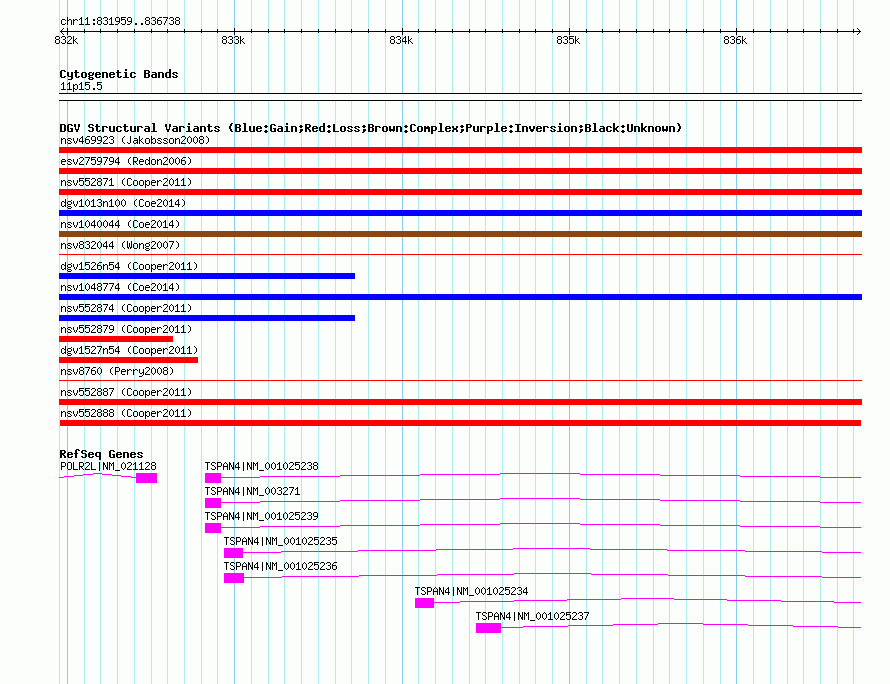This screenshot has height=684, width=890.
Task: Click the POLR2L NM_021128 exon block
Action: [x=146, y=478]
